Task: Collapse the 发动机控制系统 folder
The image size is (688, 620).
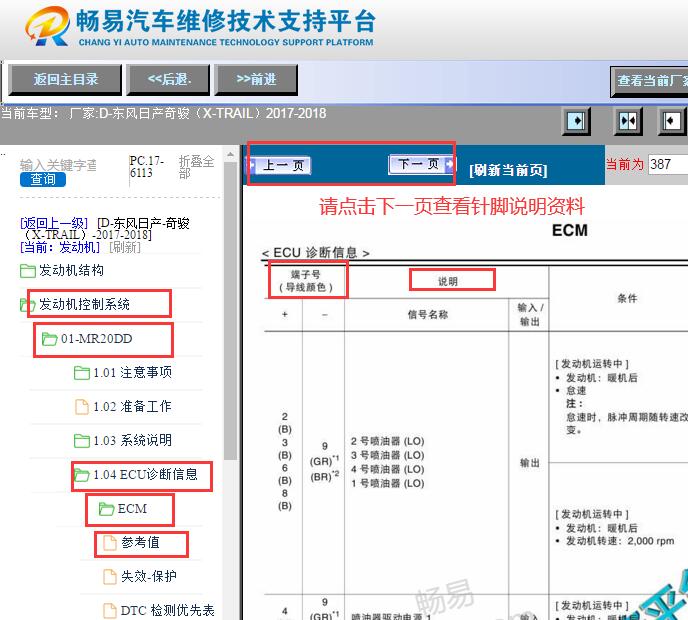Action: point(84,304)
